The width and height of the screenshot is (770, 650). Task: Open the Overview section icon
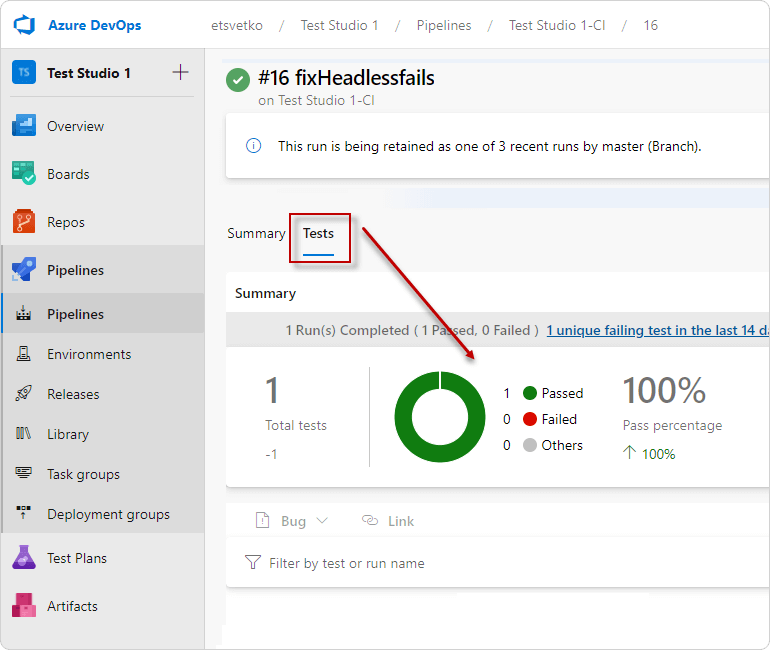tap(24, 126)
